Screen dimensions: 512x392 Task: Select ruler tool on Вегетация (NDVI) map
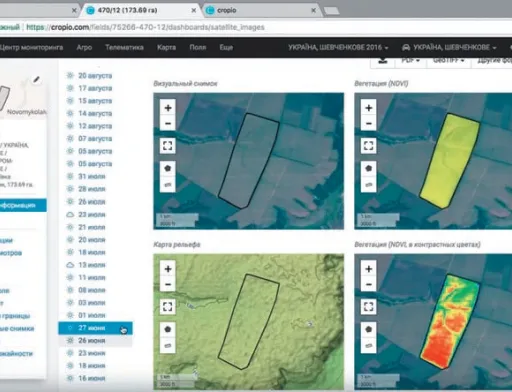pyautogui.click(x=369, y=184)
